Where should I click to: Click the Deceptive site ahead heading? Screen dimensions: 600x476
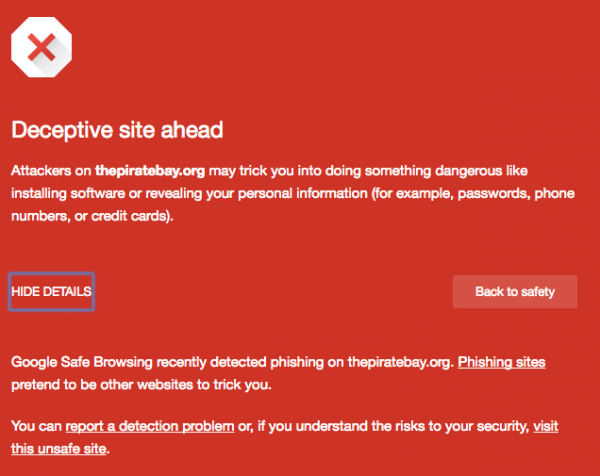[x=117, y=130]
